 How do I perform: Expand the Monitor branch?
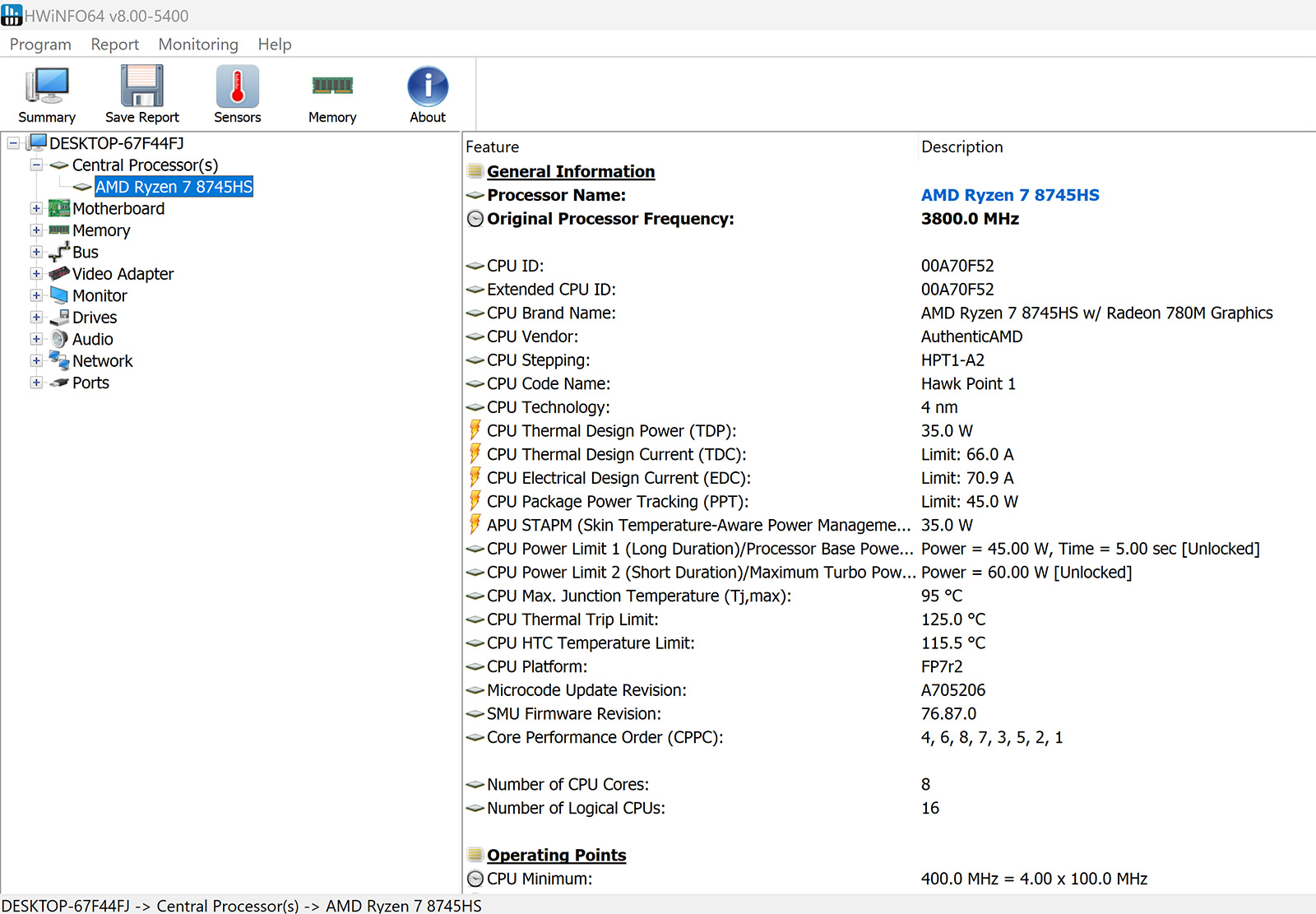[x=36, y=295]
